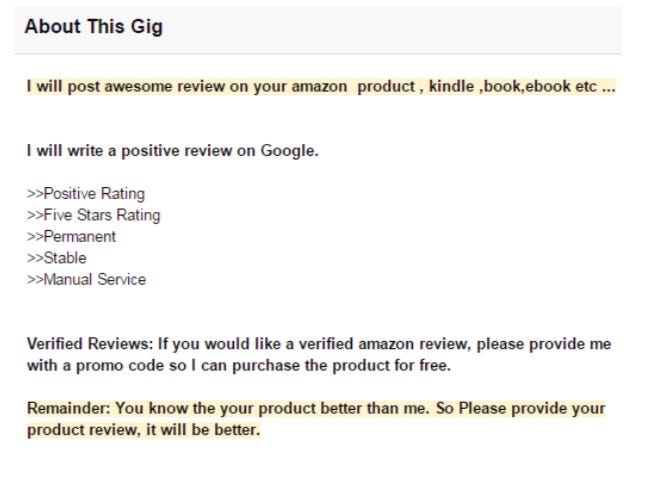
Task: Click 'product review, it will be better' line
Action: pos(144,430)
